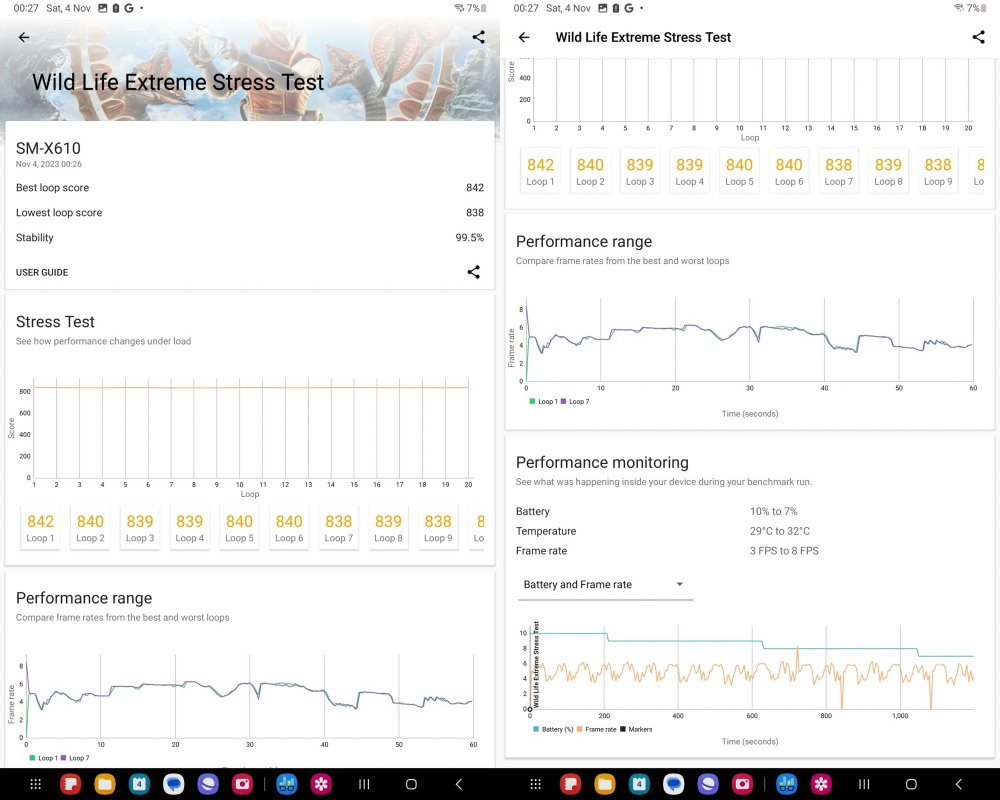Open My Files folder in right taskbar
Viewport: 1000px width, 800px height.
point(605,784)
